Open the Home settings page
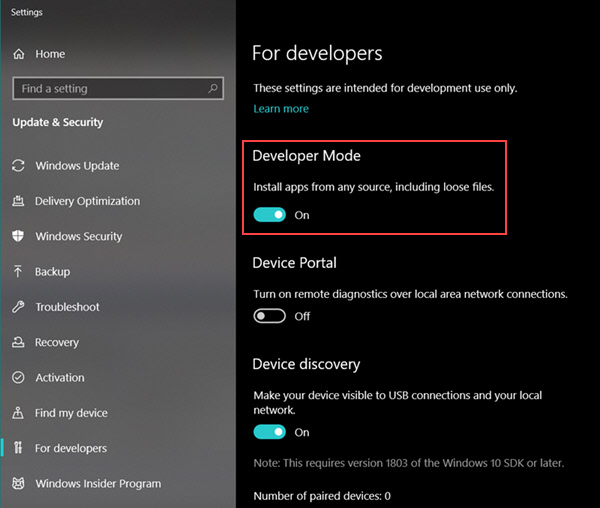Viewport: 600px width, 508px height. tap(50, 54)
